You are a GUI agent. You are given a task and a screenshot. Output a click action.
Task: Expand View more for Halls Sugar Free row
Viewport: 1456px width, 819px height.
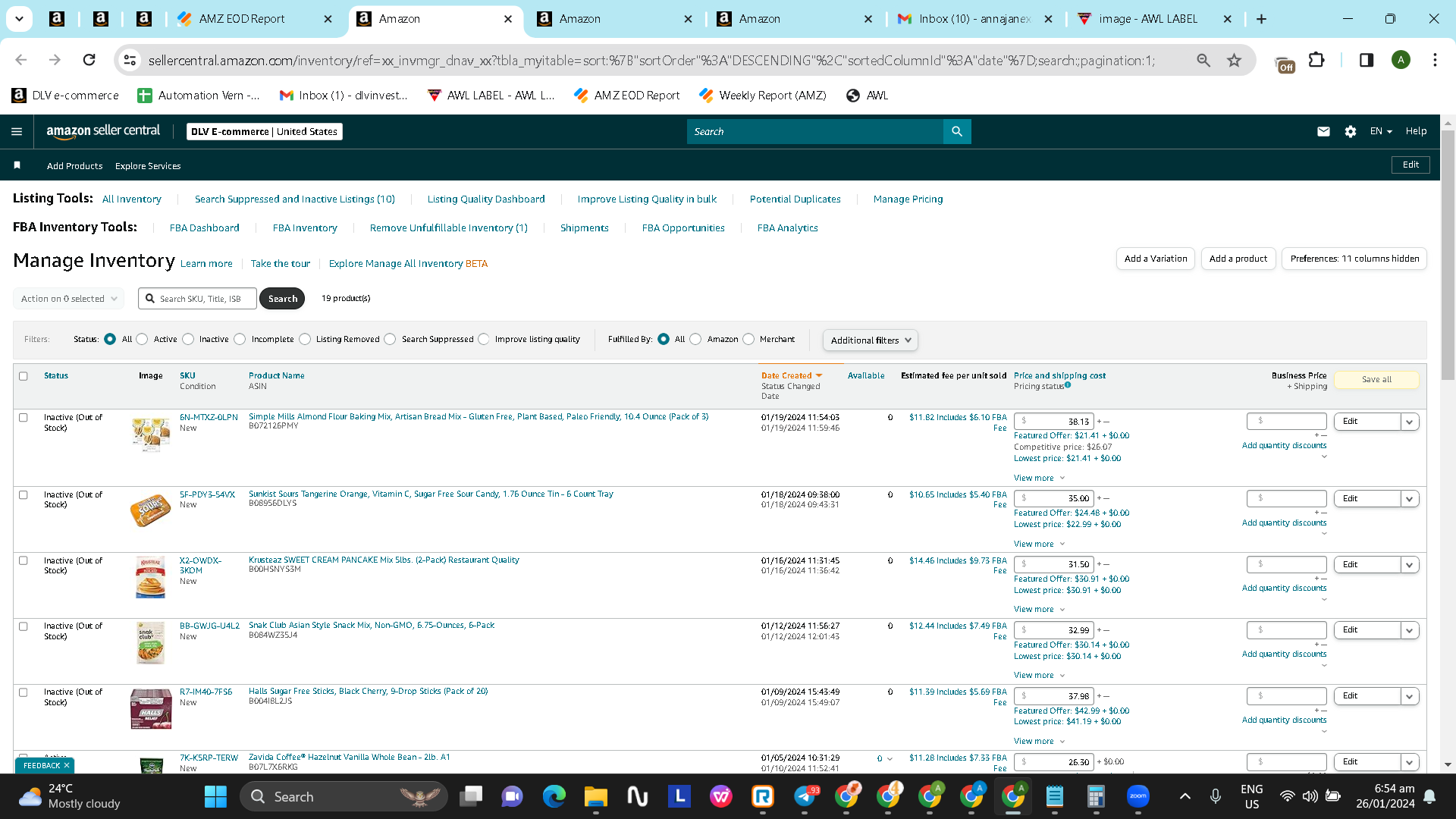pyautogui.click(x=1039, y=742)
